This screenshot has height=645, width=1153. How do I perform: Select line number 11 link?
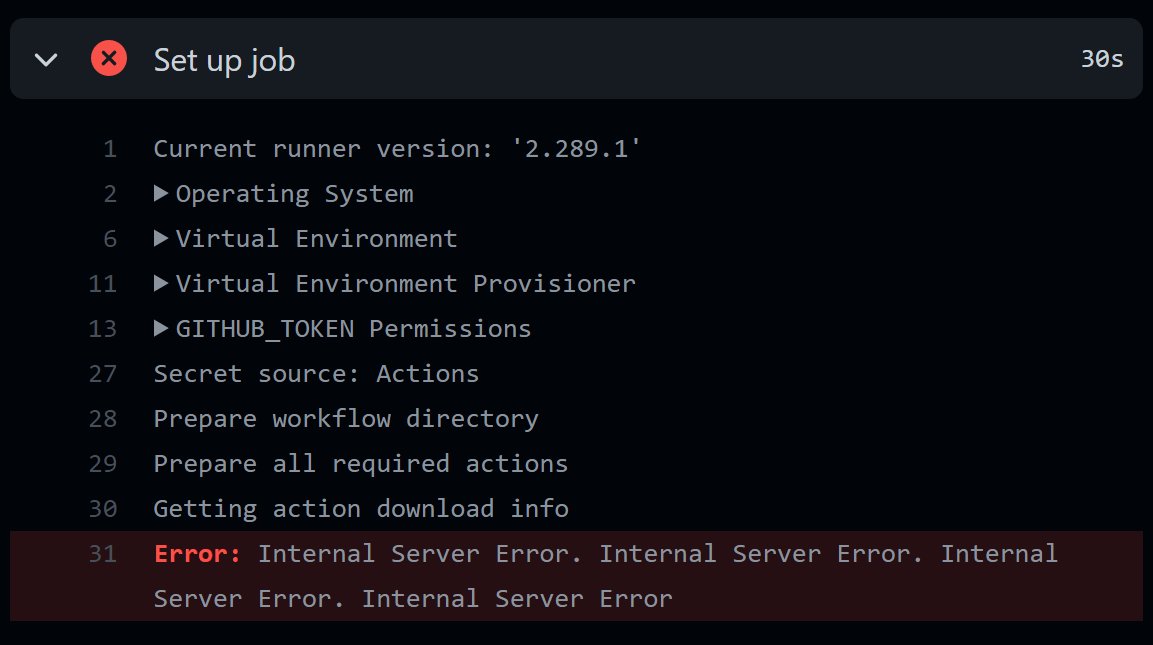[103, 284]
